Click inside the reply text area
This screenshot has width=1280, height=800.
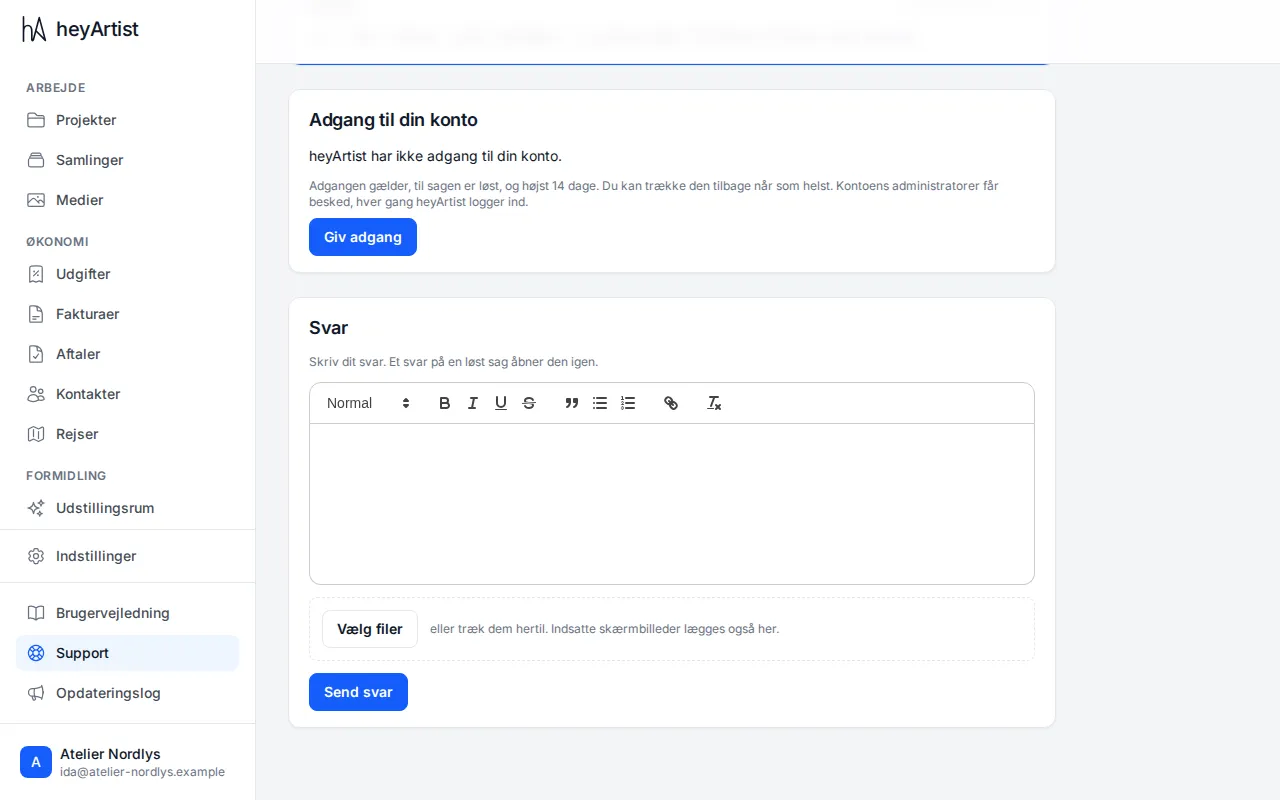click(x=672, y=503)
